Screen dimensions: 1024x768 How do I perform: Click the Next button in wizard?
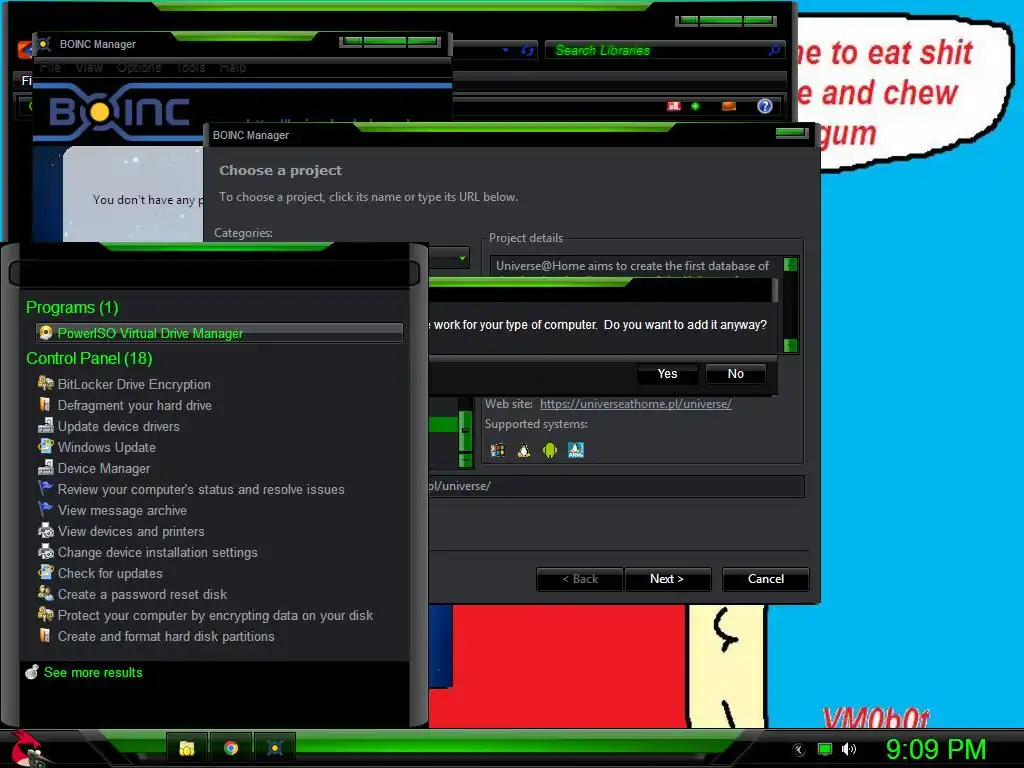coord(667,579)
